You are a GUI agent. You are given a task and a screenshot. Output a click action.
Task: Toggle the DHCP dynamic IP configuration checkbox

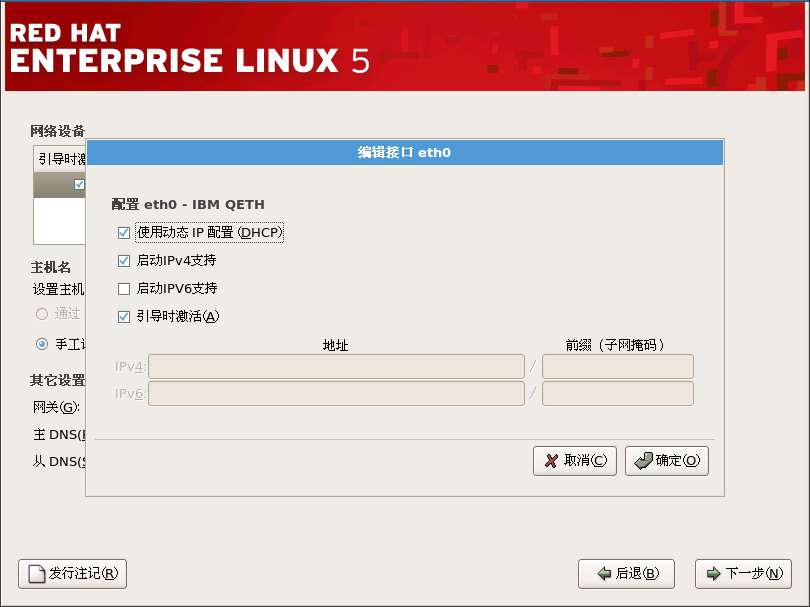tap(123, 233)
